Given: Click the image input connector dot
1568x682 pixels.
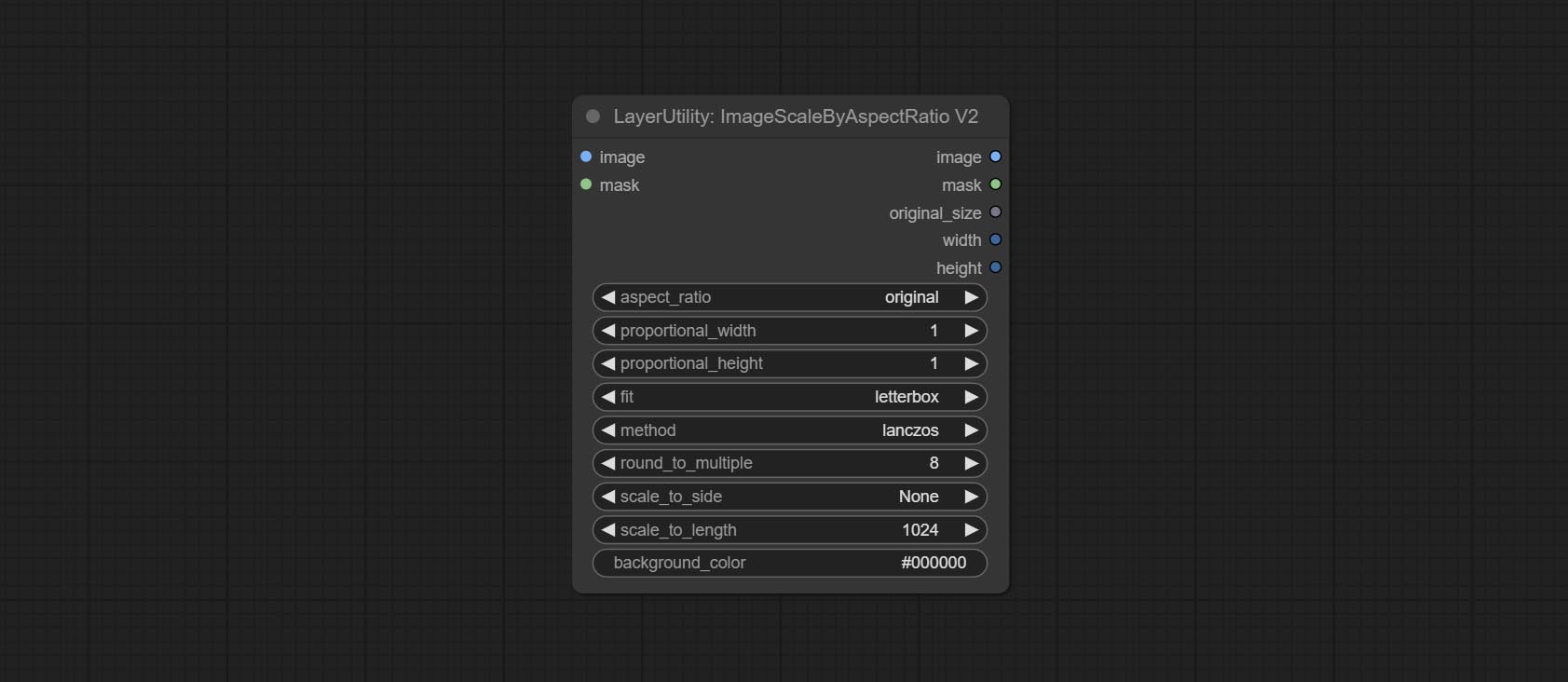Looking at the screenshot, I should pyautogui.click(x=586, y=157).
